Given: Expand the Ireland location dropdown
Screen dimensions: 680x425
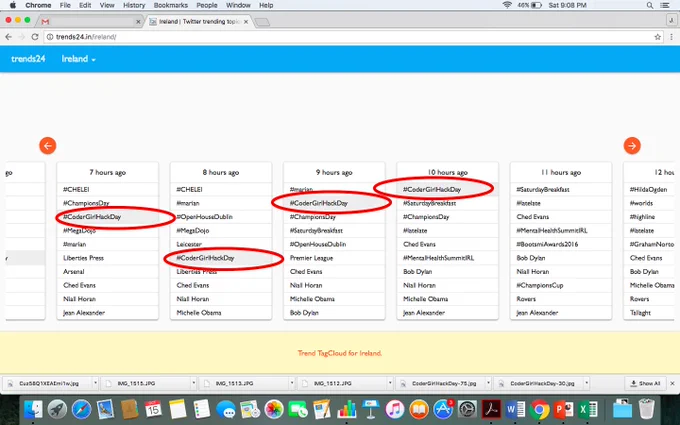Looking at the screenshot, I should click(78, 59).
